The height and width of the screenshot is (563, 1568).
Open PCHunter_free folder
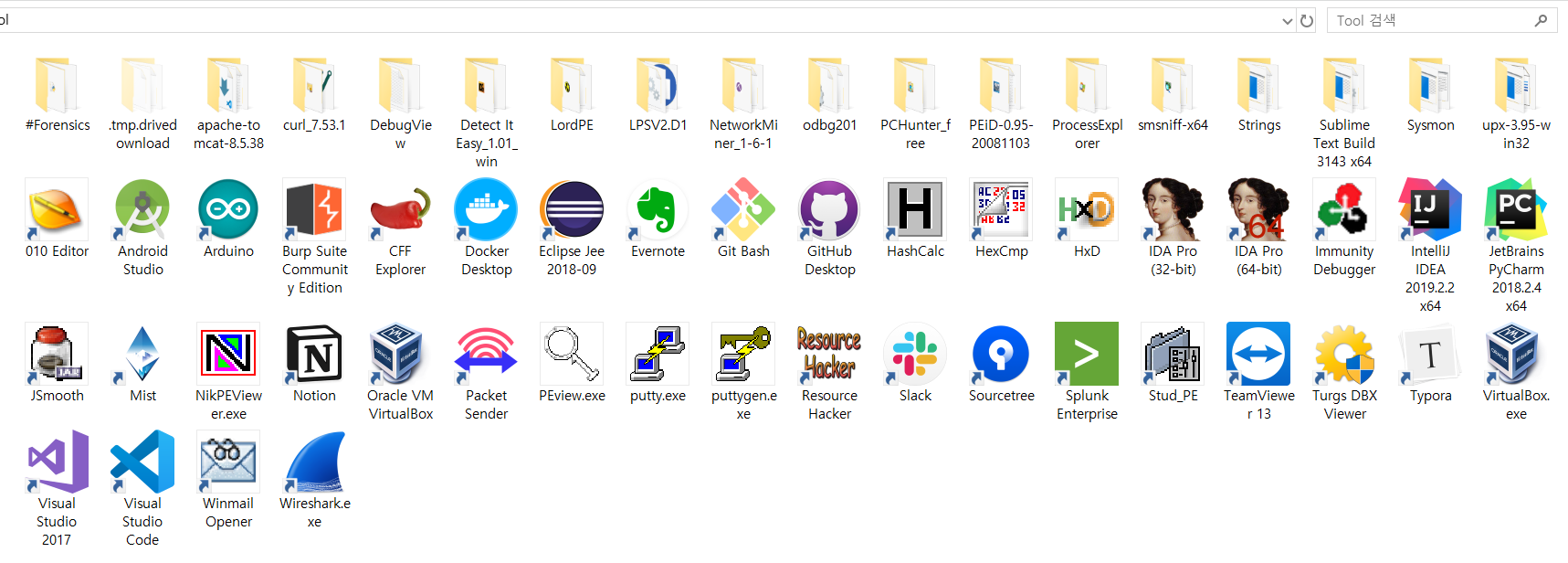click(x=915, y=84)
